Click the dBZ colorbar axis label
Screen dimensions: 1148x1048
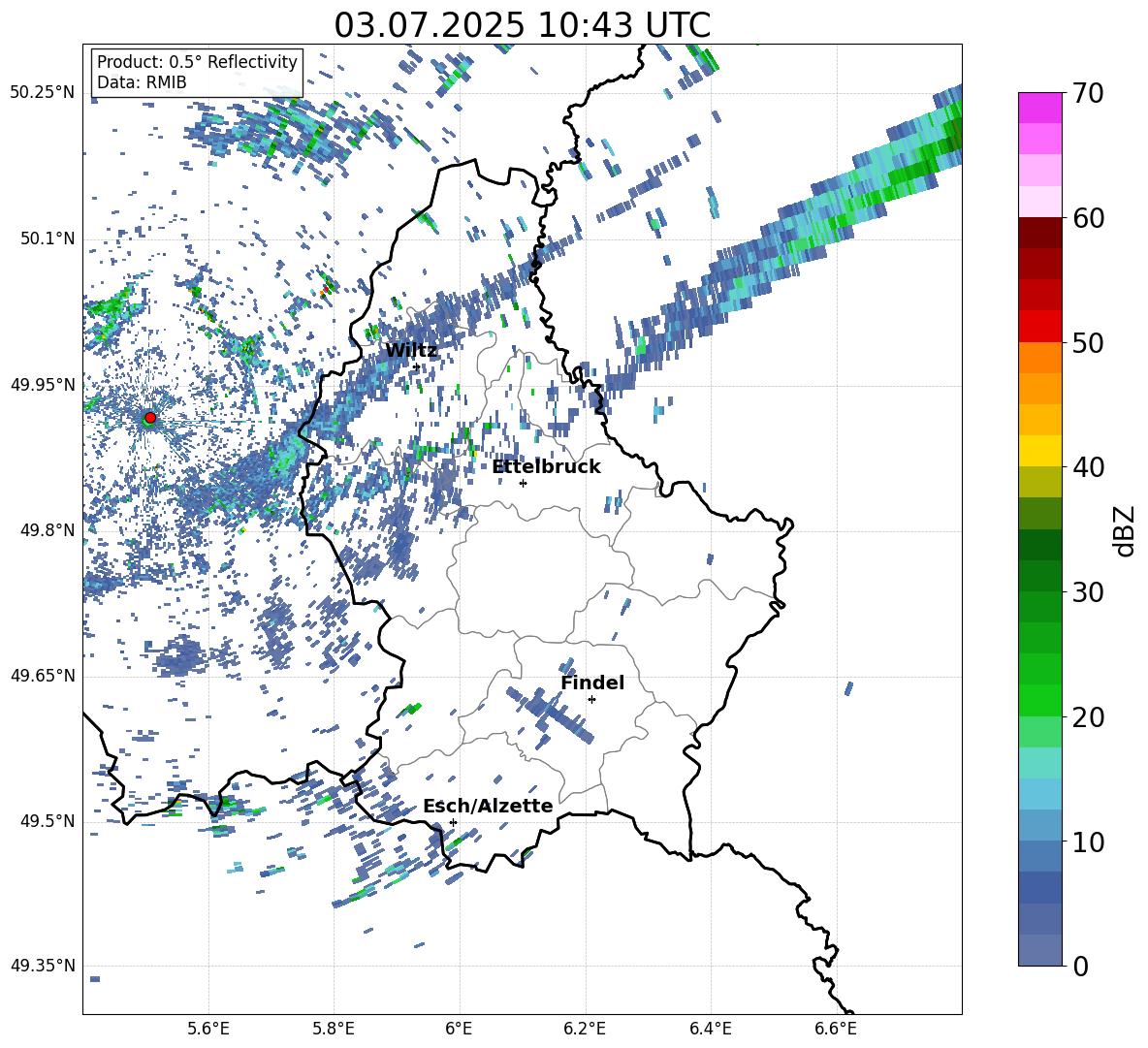pos(1124,530)
